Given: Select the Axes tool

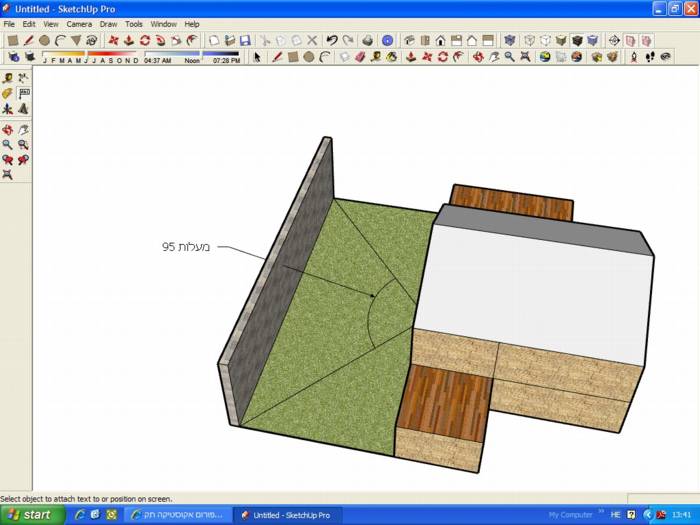Looking at the screenshot, I should click(x=7, y=109).
